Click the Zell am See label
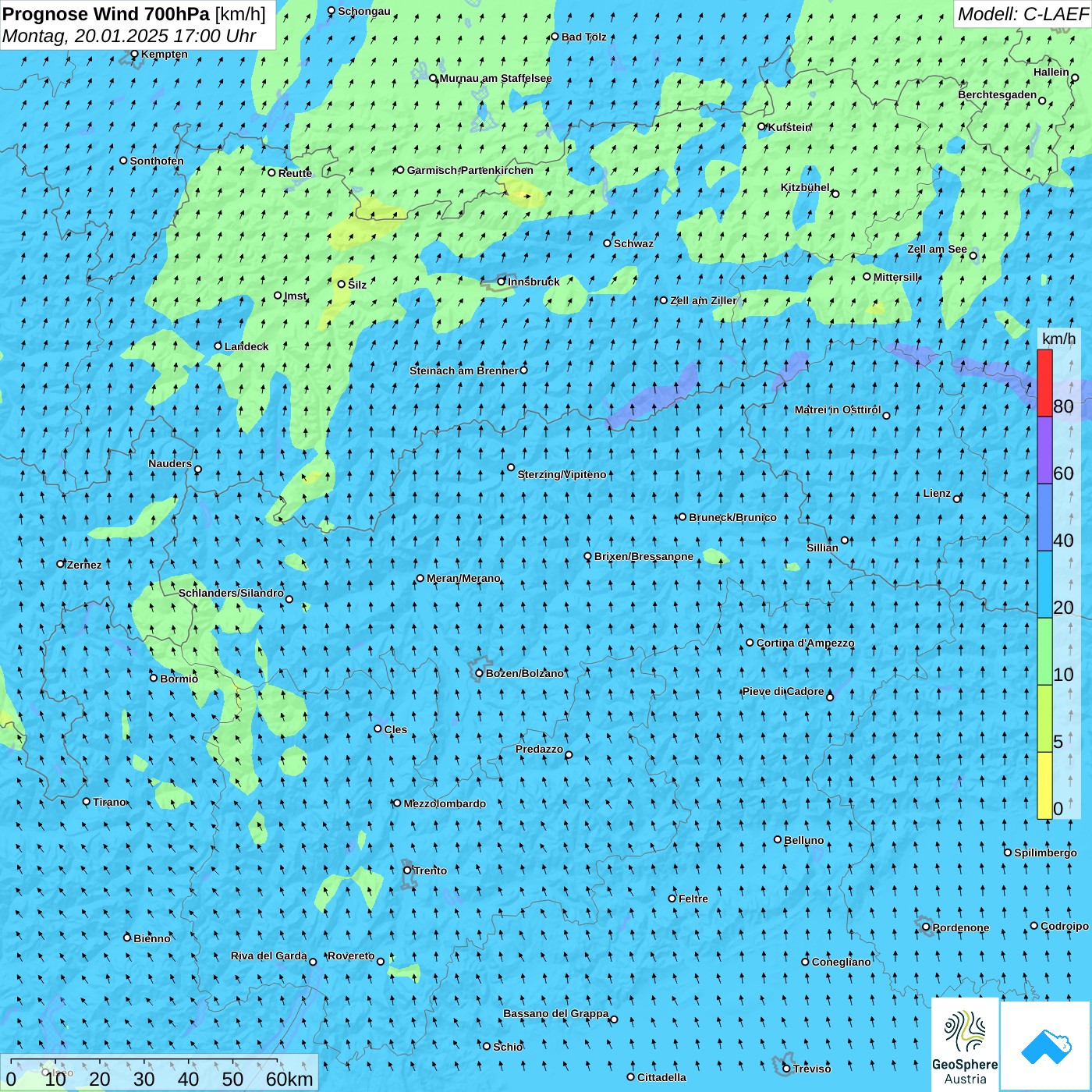1092x1092 pixels. 937,249
